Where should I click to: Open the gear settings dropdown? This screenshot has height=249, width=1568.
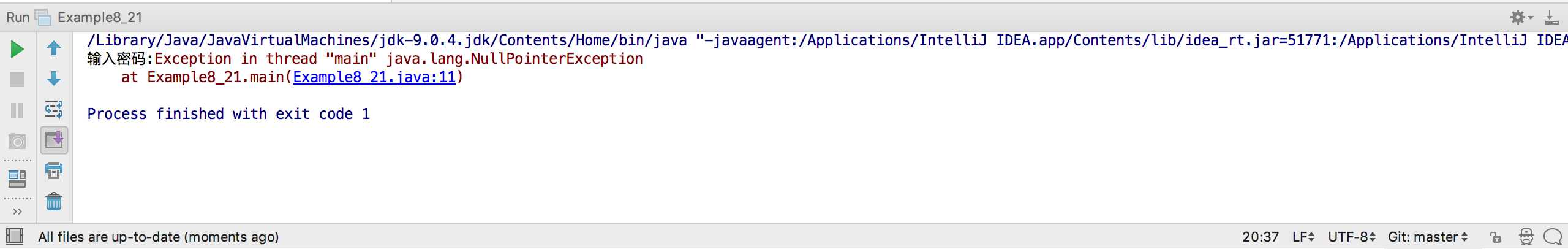pyautogui.click(x=1521, y=17)
